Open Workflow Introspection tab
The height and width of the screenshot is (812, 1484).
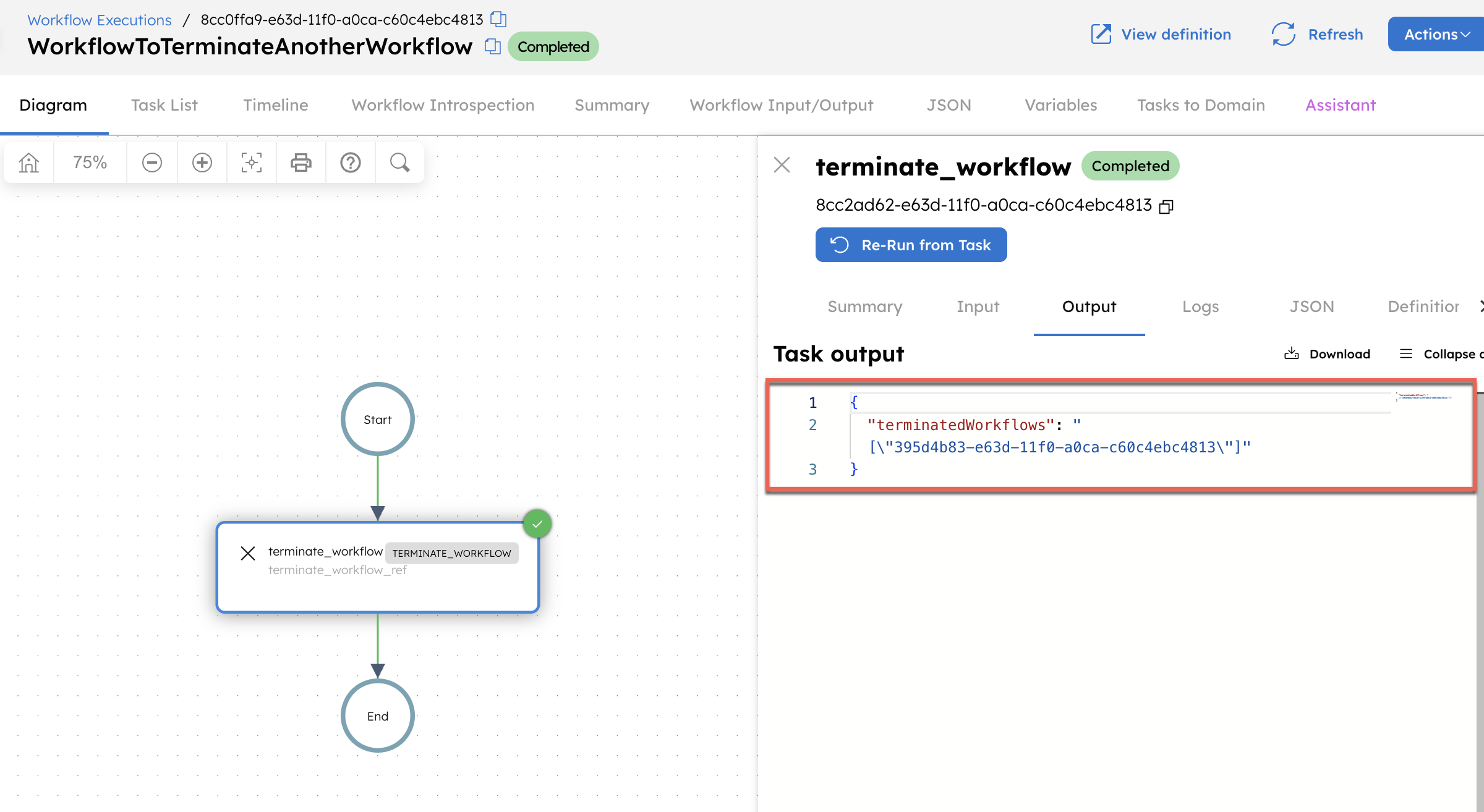[443, 105]
